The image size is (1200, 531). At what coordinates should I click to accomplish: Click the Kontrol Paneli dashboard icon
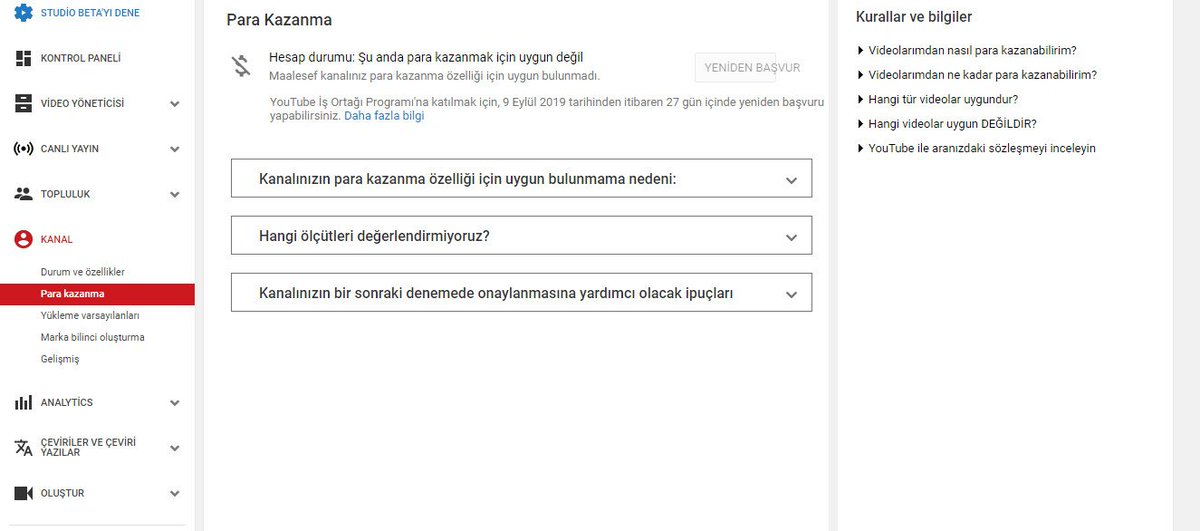(23, 58)
